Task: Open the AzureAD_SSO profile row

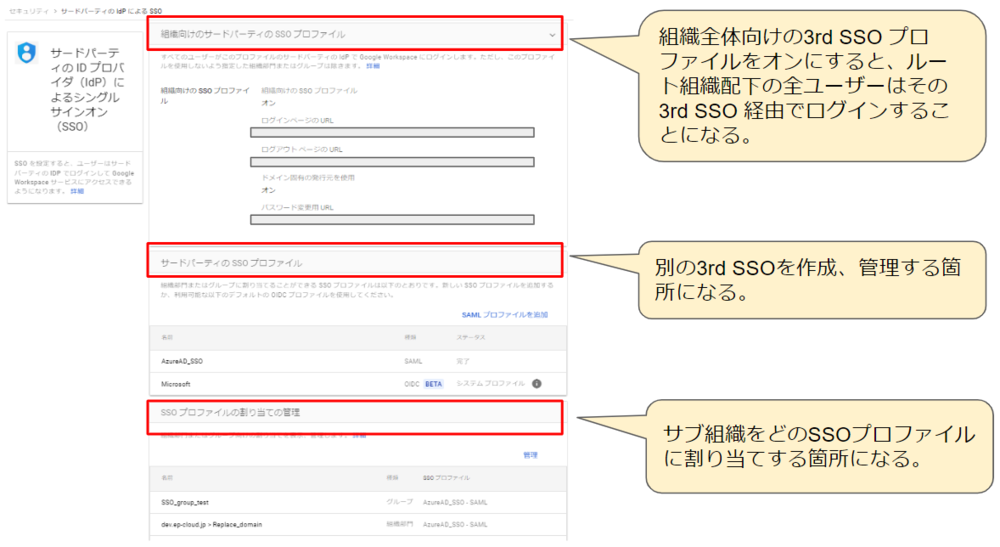Action: 358,361
